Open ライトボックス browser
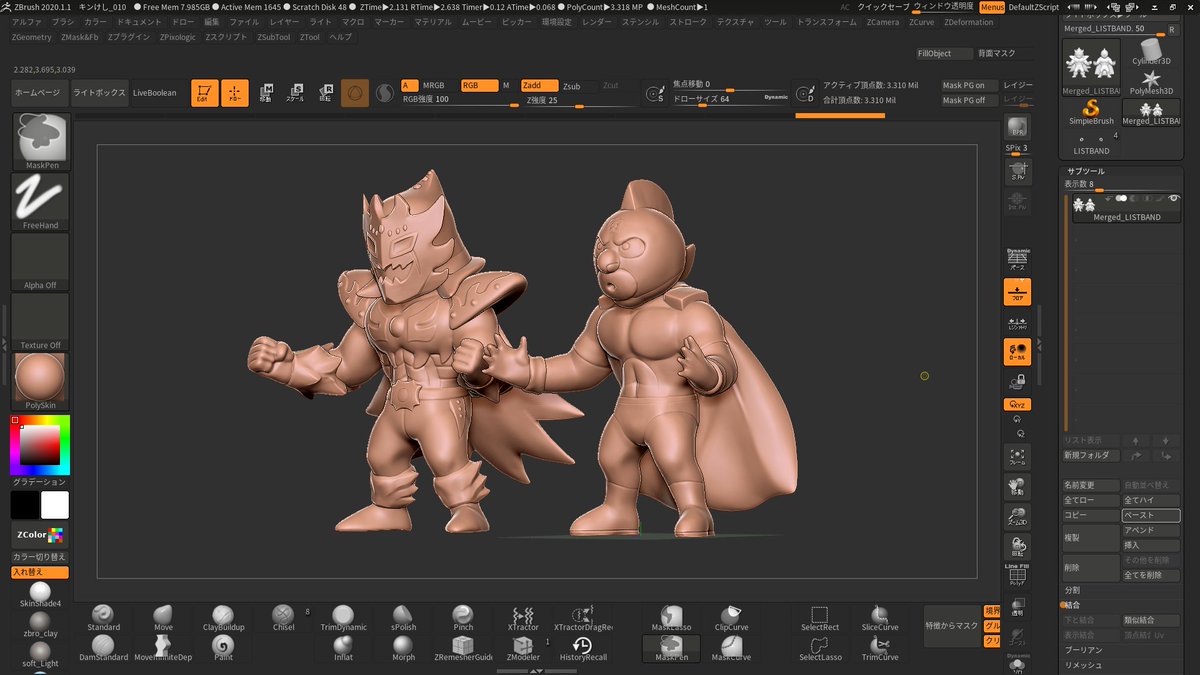This screenshot has width=1200, height=675. [x=99, y=93]
